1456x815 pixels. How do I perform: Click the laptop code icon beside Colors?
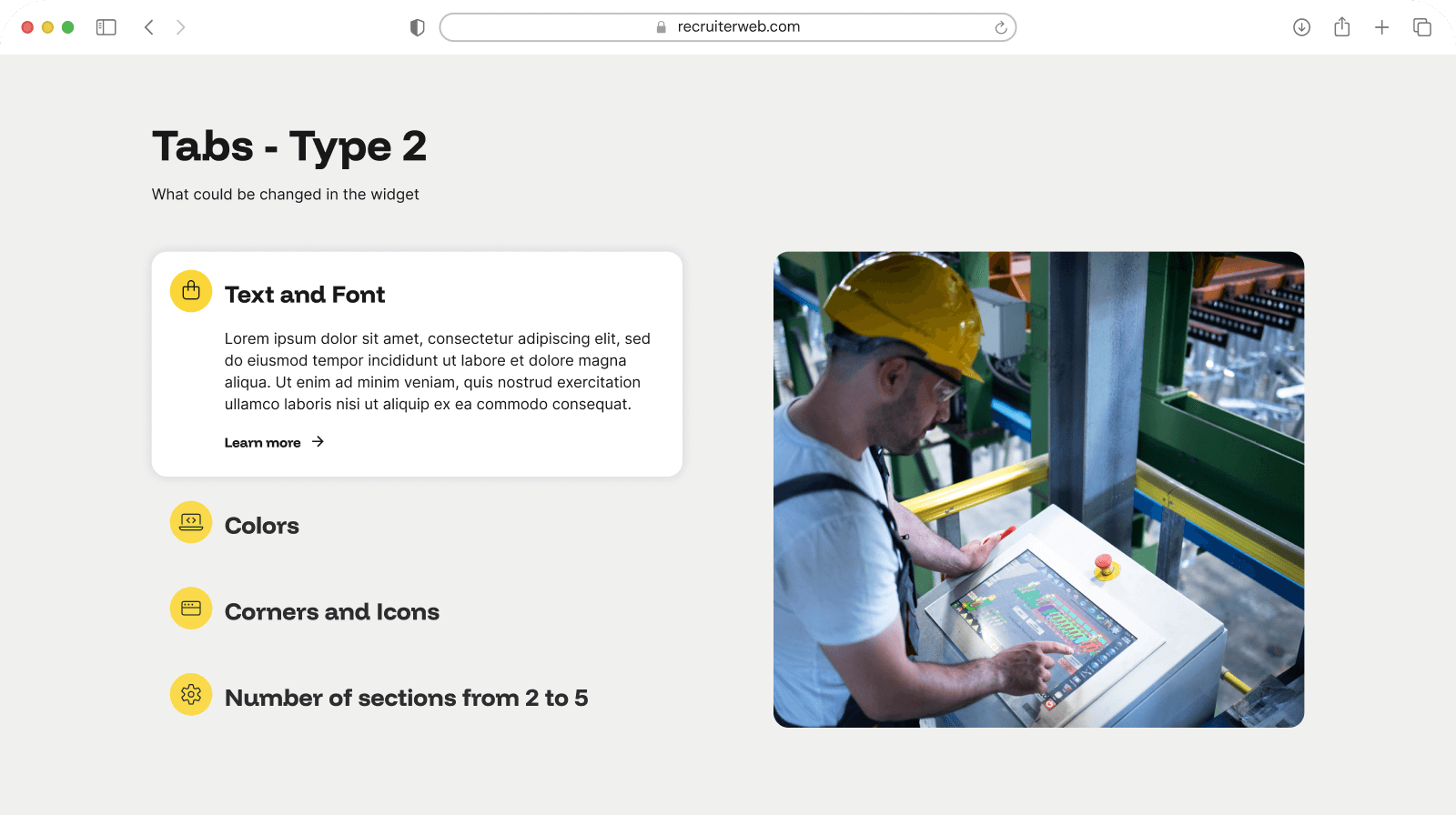click(191, 522)
